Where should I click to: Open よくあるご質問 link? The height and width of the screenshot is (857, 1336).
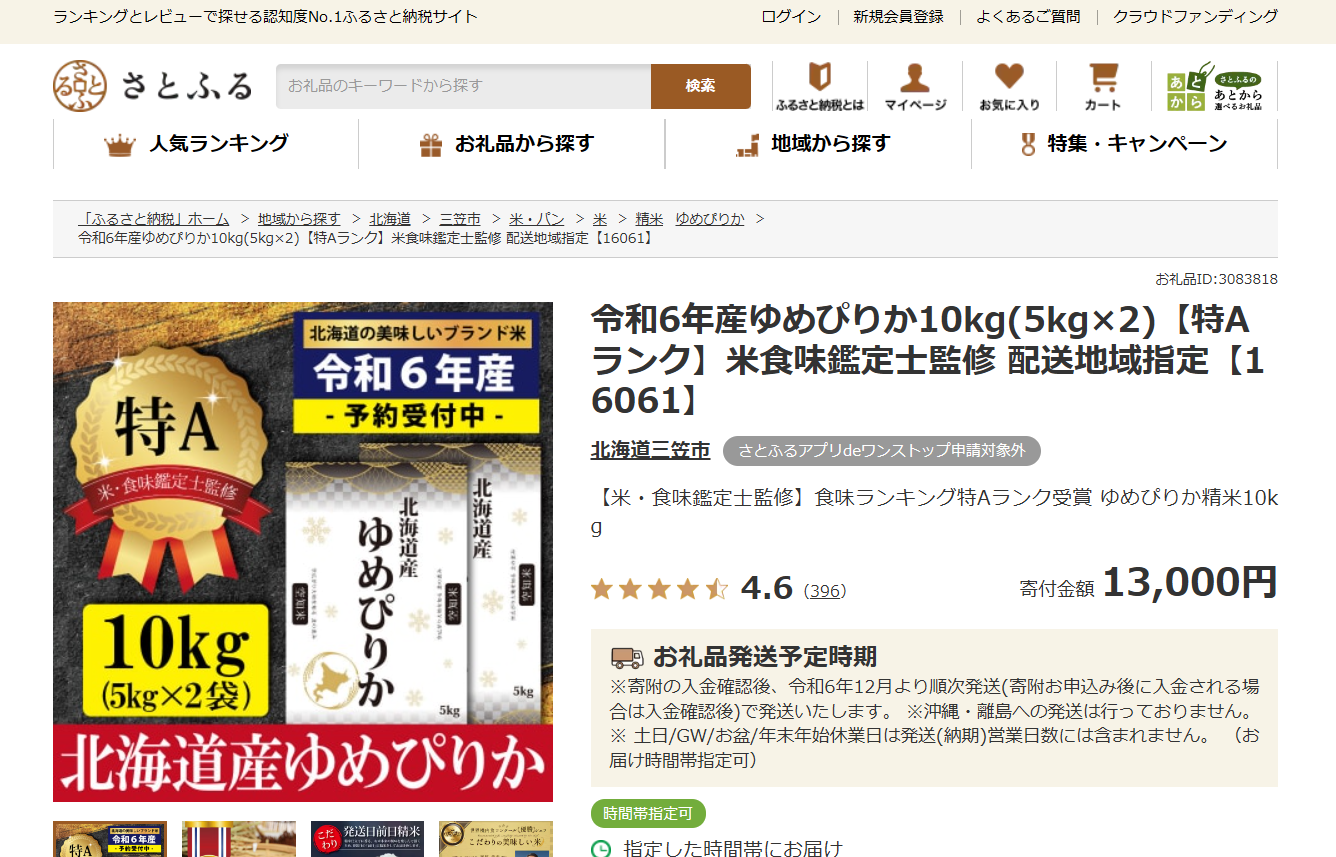pos(1028,17)
